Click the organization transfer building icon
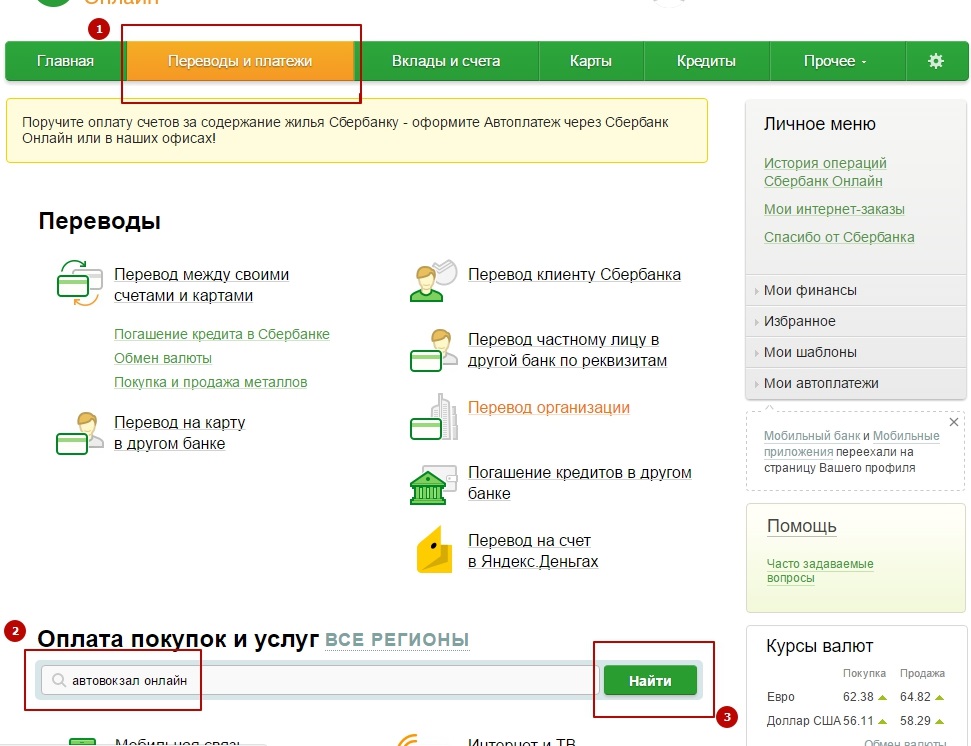Screen dimensions: 971x746 [x=434, y=417]
